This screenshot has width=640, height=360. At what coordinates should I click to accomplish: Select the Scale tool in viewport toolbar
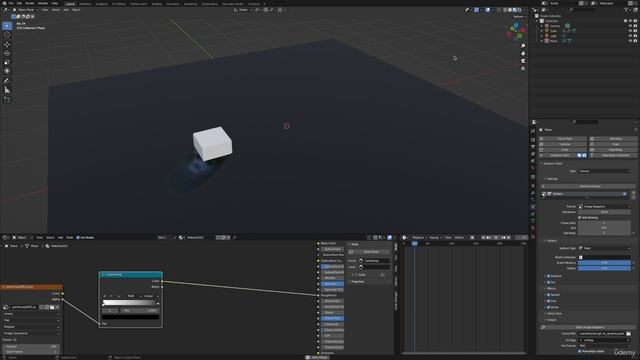pyautogui.click(x=7, y=62)
